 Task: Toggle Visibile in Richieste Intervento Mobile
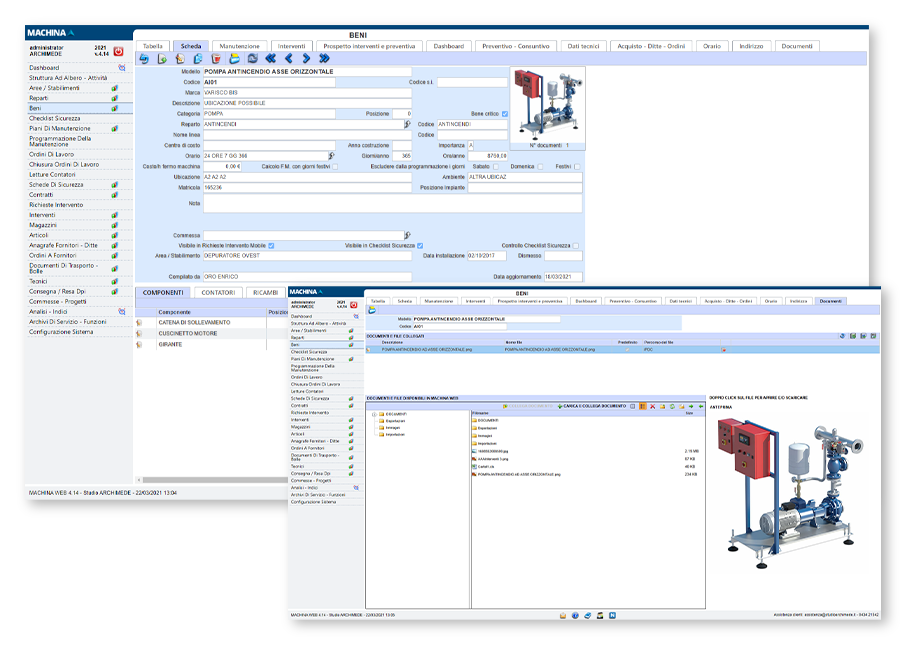(271, 246)
